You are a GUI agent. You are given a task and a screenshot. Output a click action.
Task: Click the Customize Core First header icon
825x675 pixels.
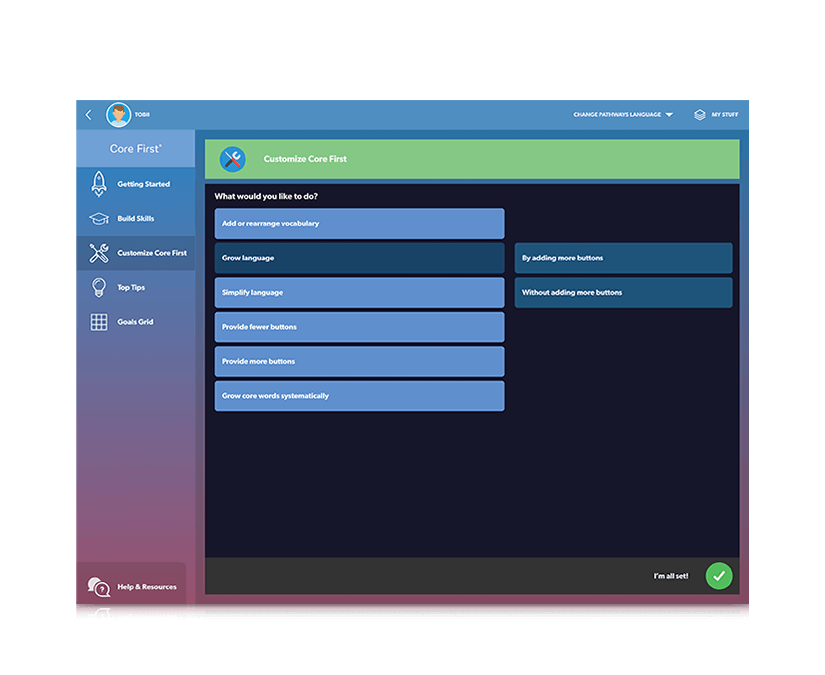pos(233,158)
